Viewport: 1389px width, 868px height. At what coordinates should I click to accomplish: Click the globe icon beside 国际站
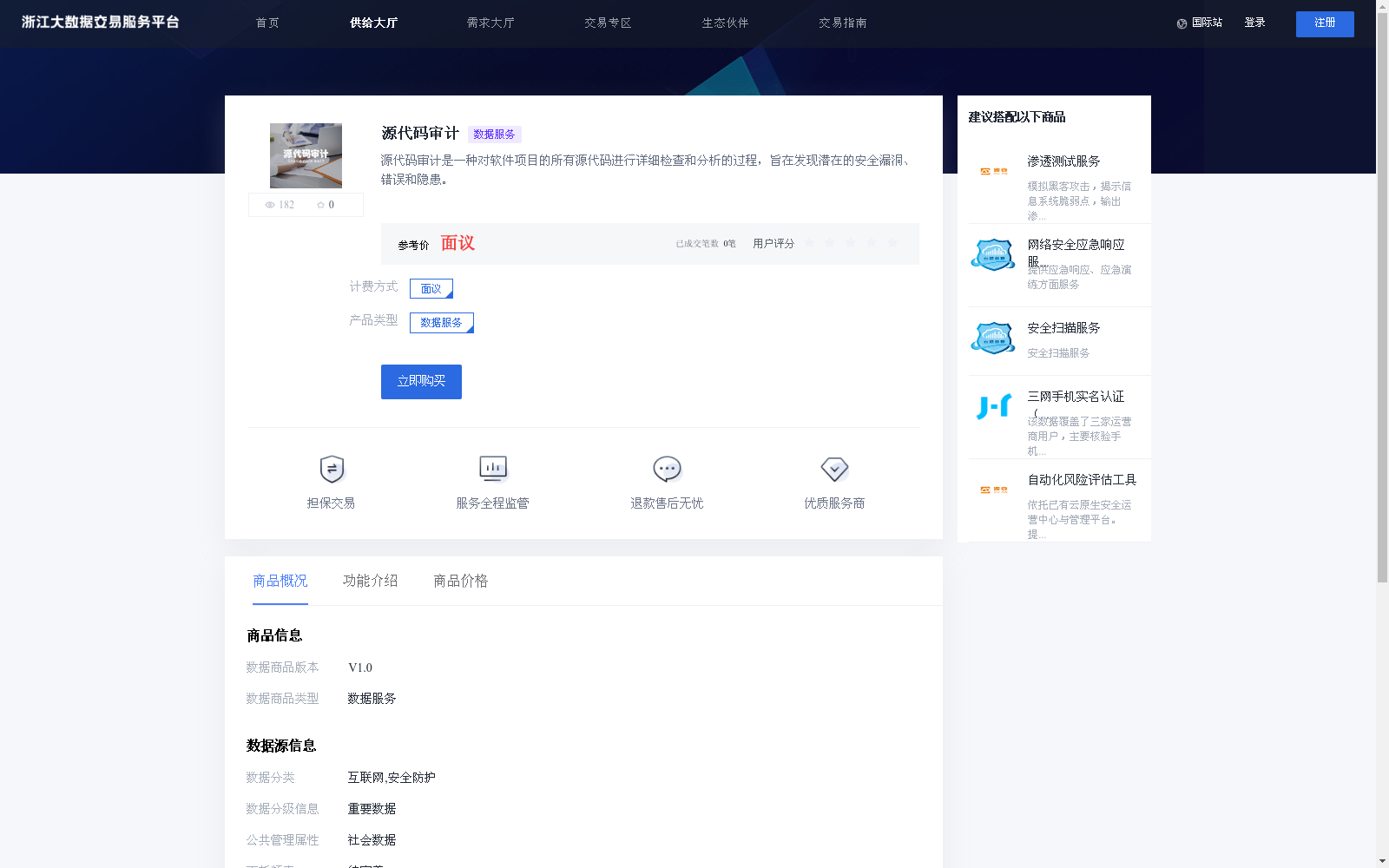click(1182, 23)
